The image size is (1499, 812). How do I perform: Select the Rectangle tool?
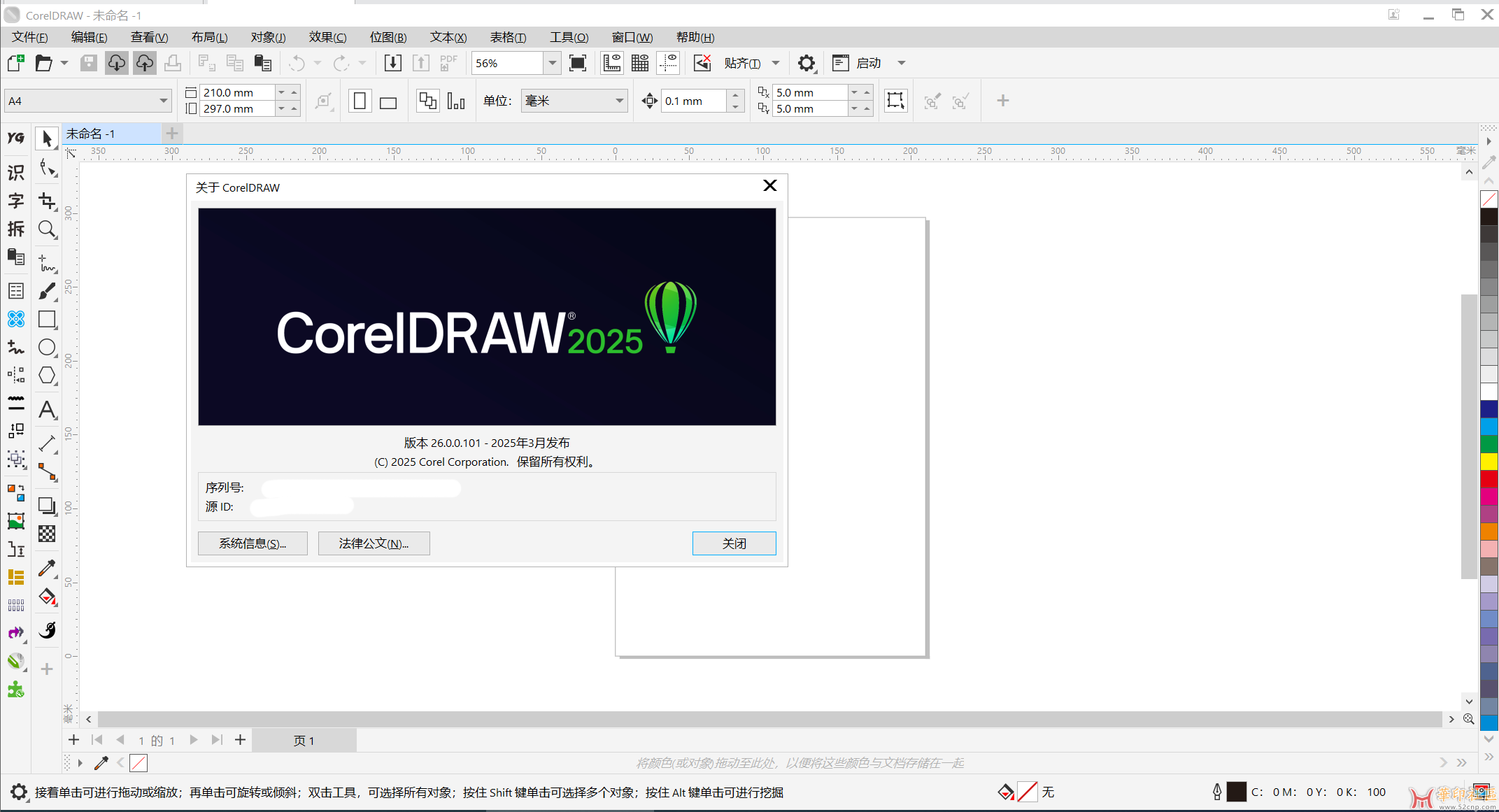pos(47,319)
